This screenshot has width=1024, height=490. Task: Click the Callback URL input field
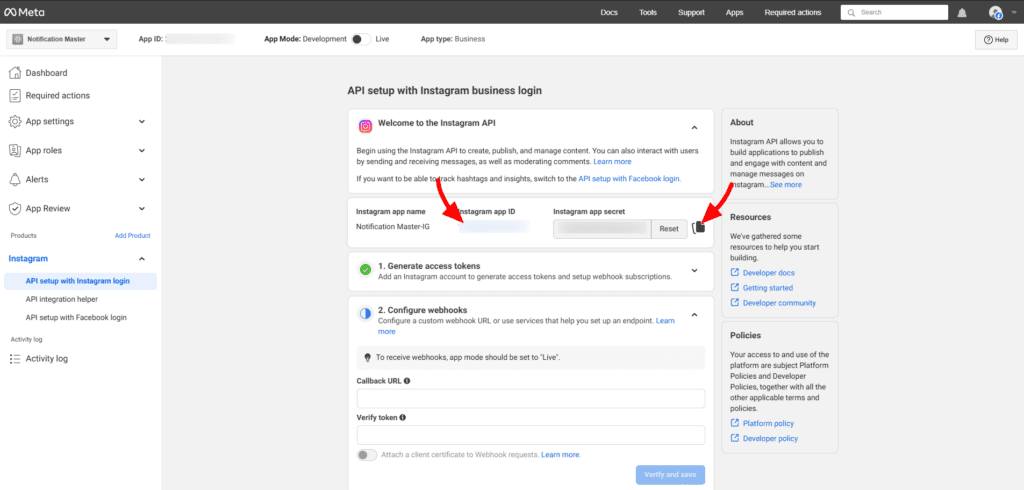click(x=531, y=399)
